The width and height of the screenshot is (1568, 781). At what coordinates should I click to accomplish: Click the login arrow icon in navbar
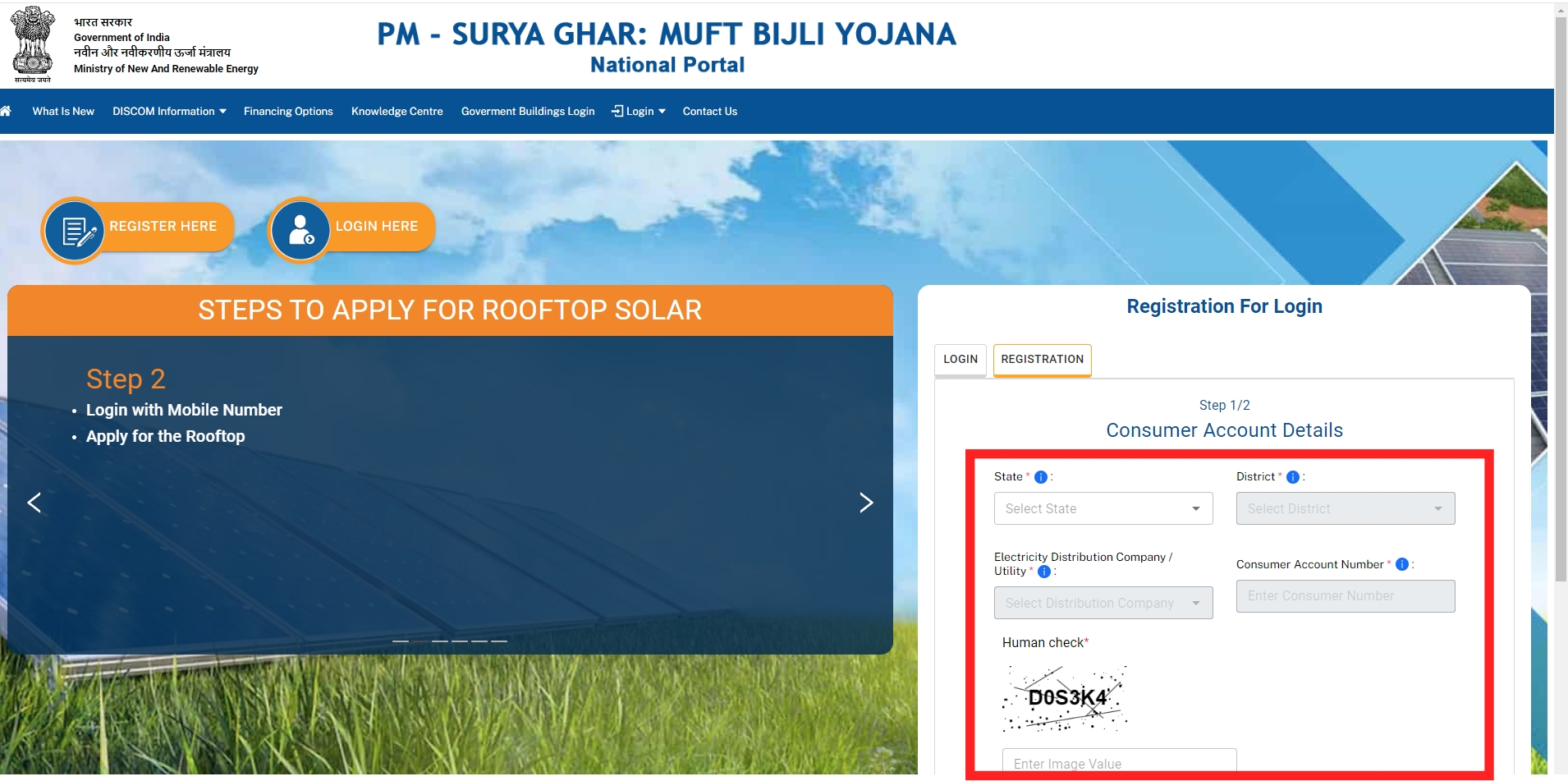(617, 111)
